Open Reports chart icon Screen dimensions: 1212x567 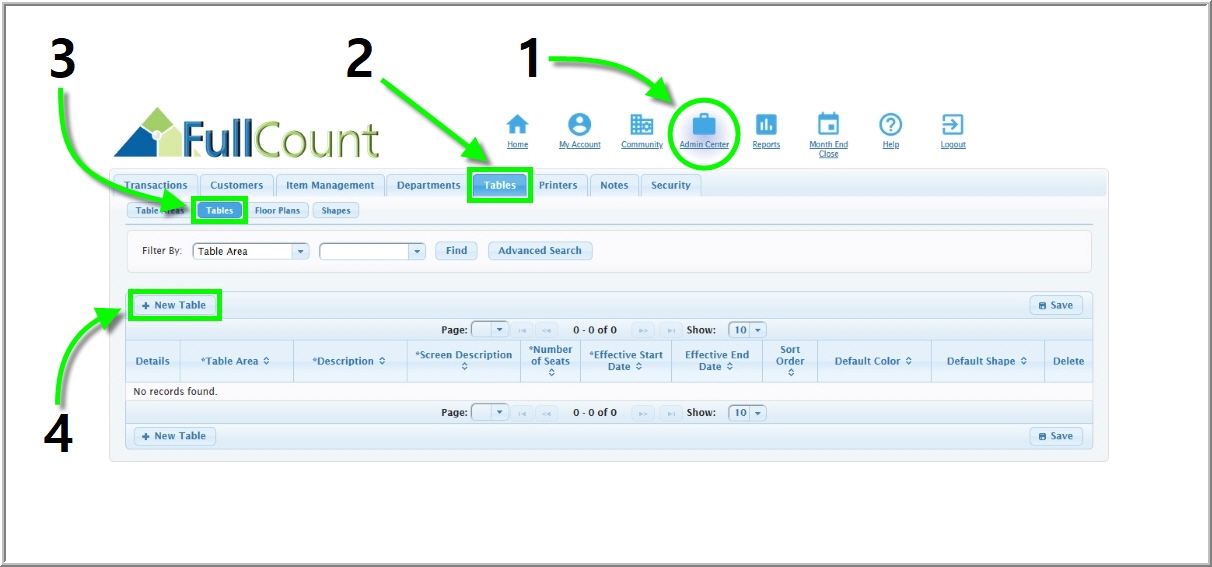[x=766, y=125]
